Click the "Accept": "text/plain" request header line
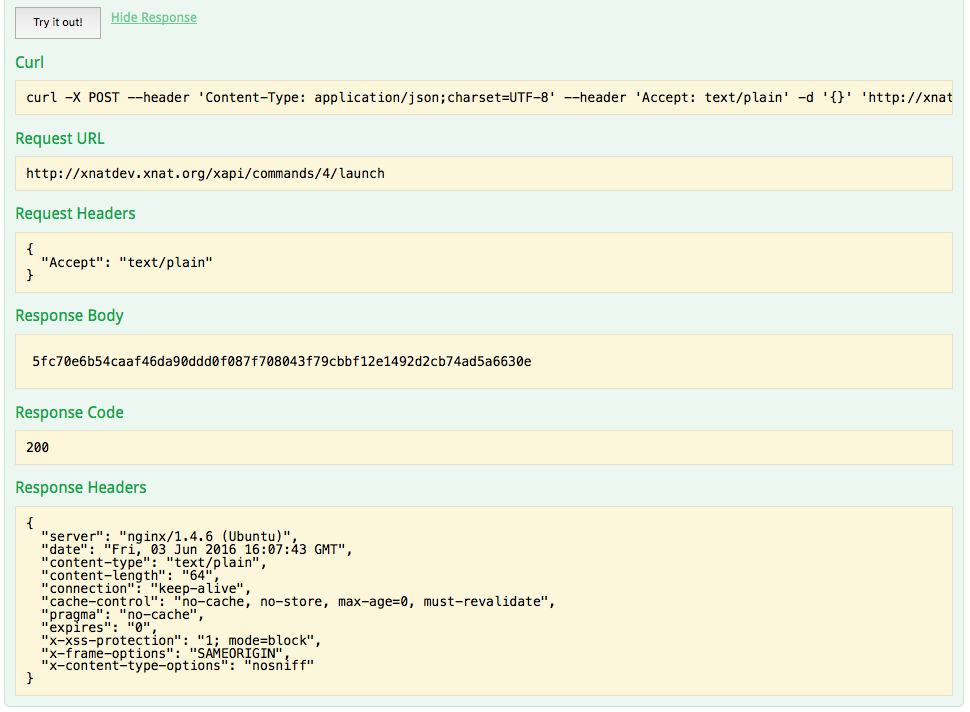The image size is (970, 712). [127, 262]
